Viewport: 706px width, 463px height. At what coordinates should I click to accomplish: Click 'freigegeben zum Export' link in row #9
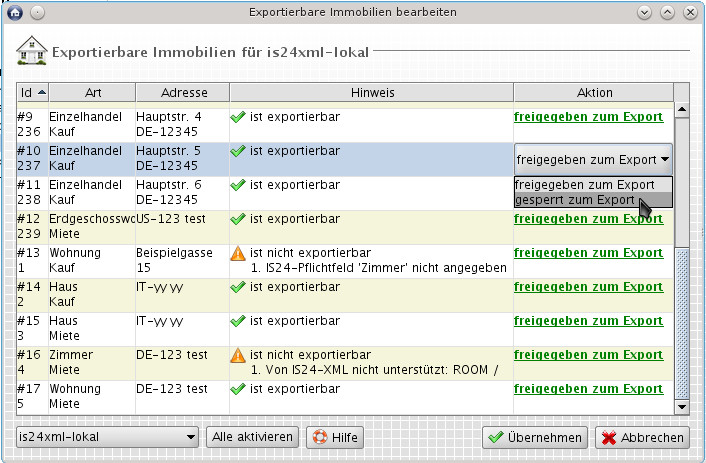[588, 117]
